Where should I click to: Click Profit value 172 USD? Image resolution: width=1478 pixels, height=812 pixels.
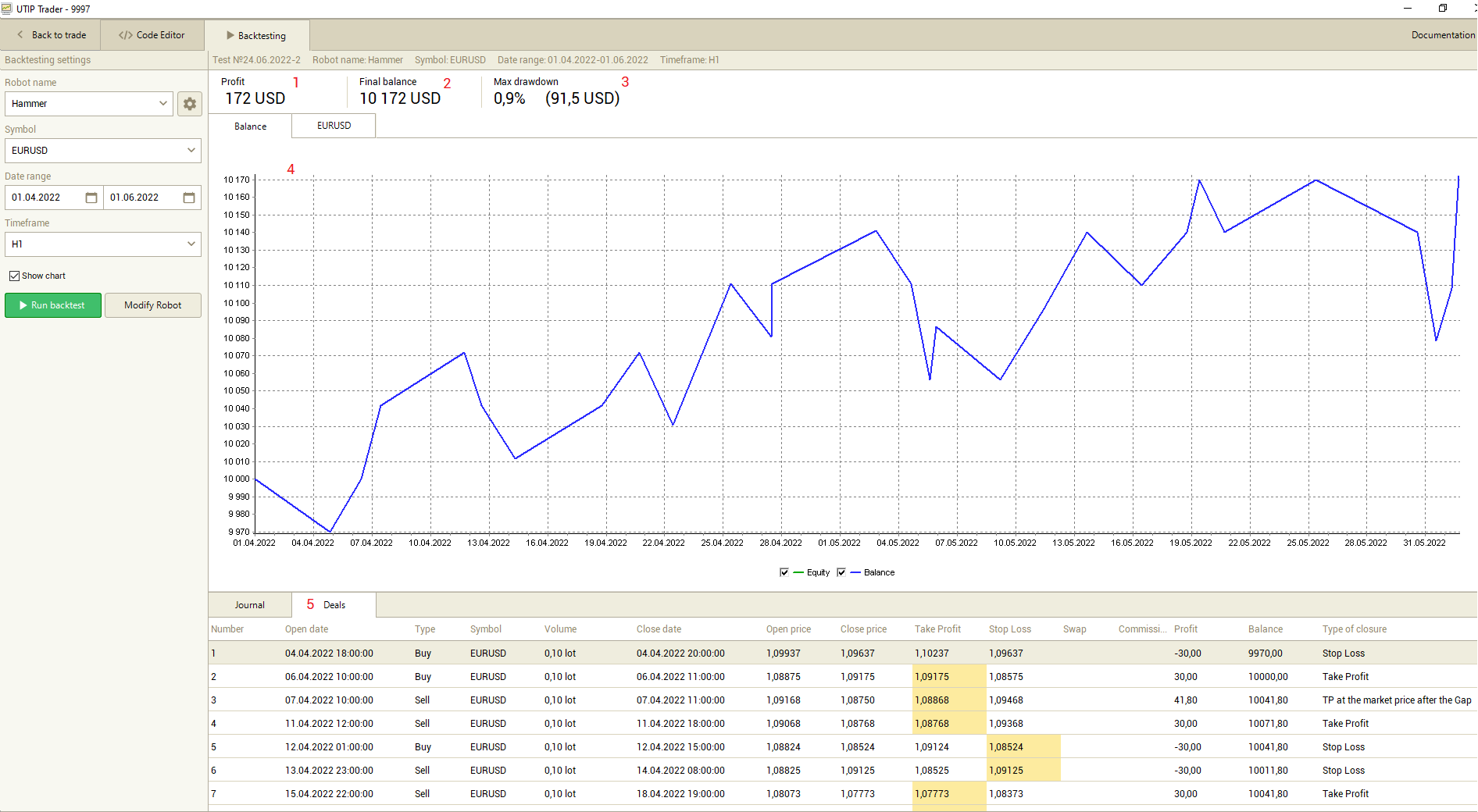pos(255,98)
